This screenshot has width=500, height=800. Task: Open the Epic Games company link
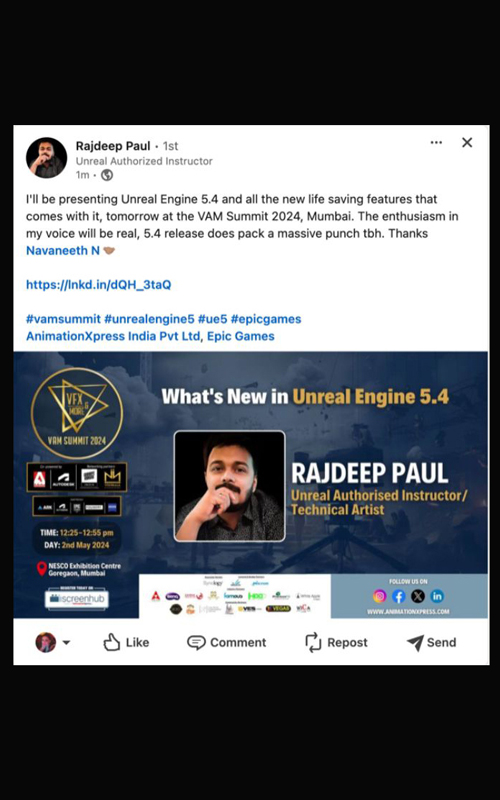click(x=241, y=336)
